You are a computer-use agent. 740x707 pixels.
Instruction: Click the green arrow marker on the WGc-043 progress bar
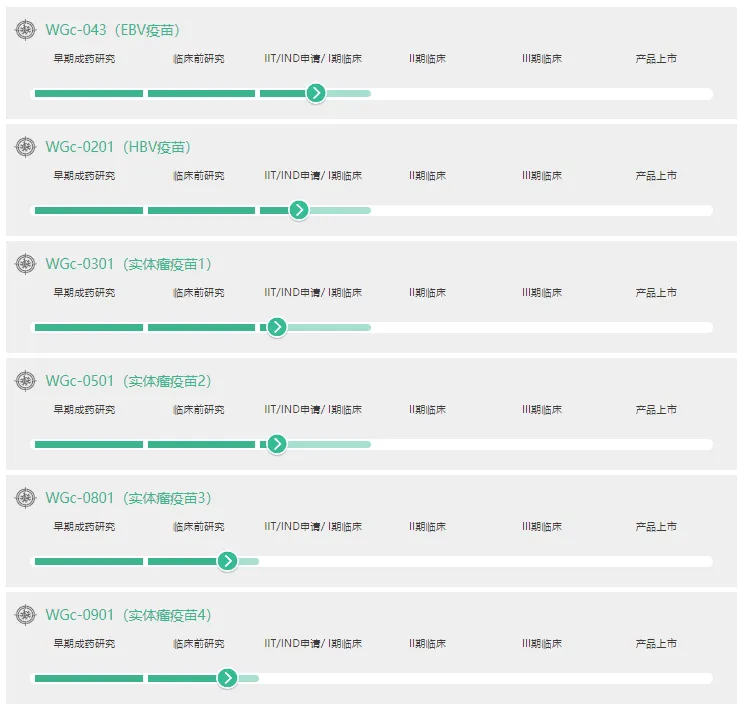316,93
